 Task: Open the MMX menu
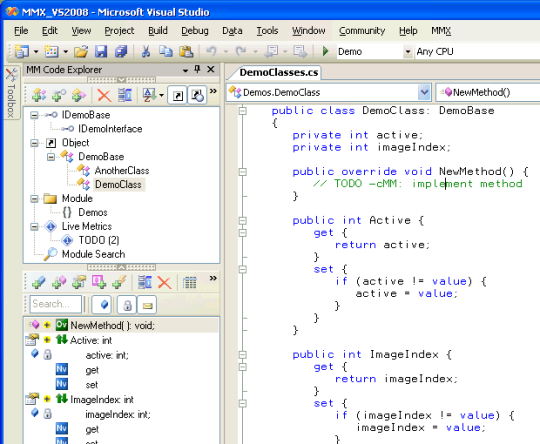pyautogui.click(x=441, y=31)
